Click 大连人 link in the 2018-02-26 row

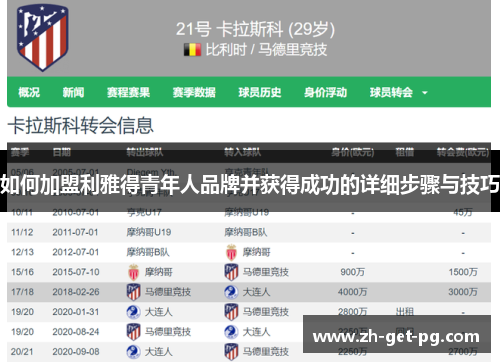tap(256, 292)
